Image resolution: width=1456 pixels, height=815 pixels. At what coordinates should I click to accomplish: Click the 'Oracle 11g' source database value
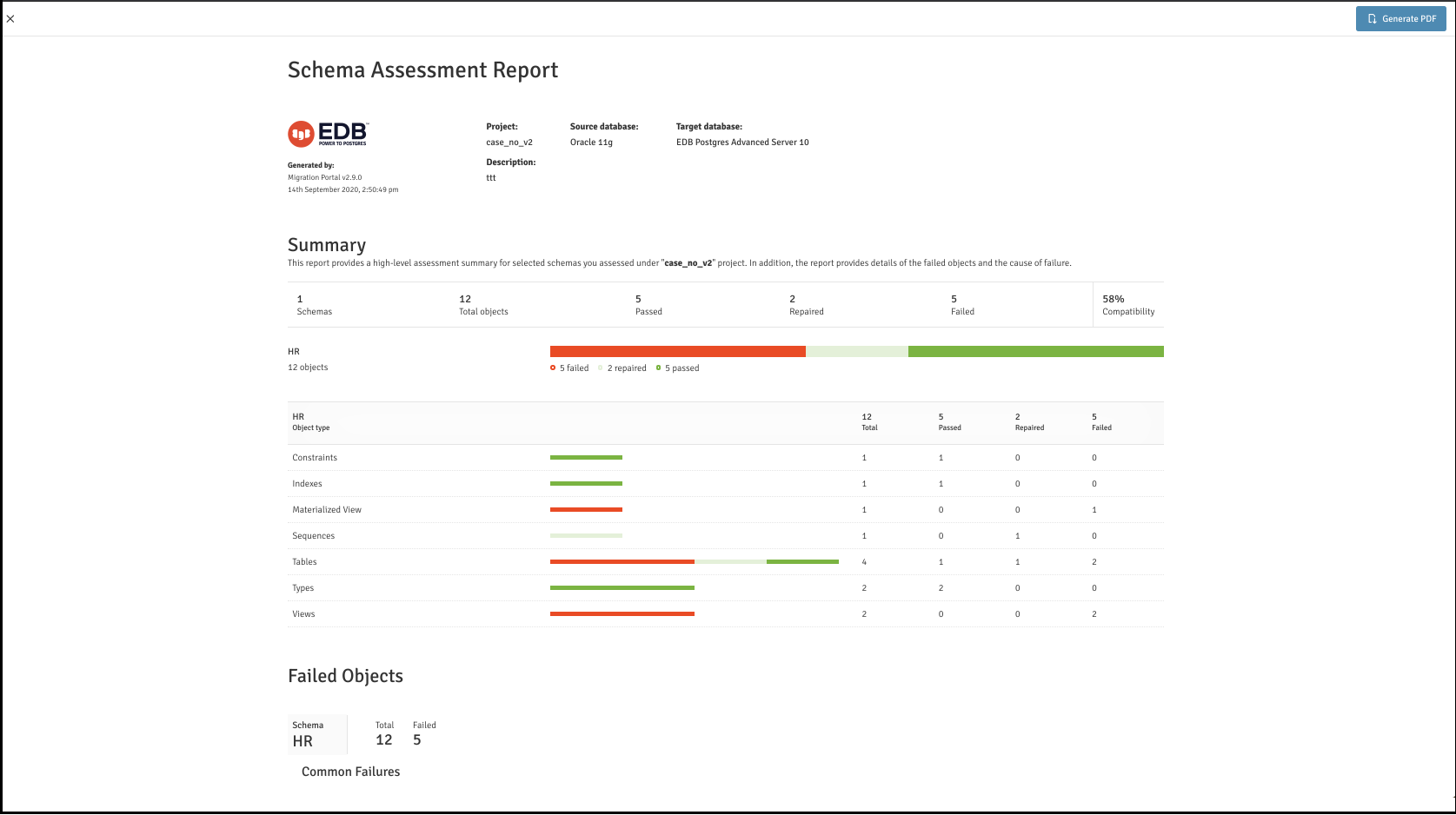(x=591, y=142)
